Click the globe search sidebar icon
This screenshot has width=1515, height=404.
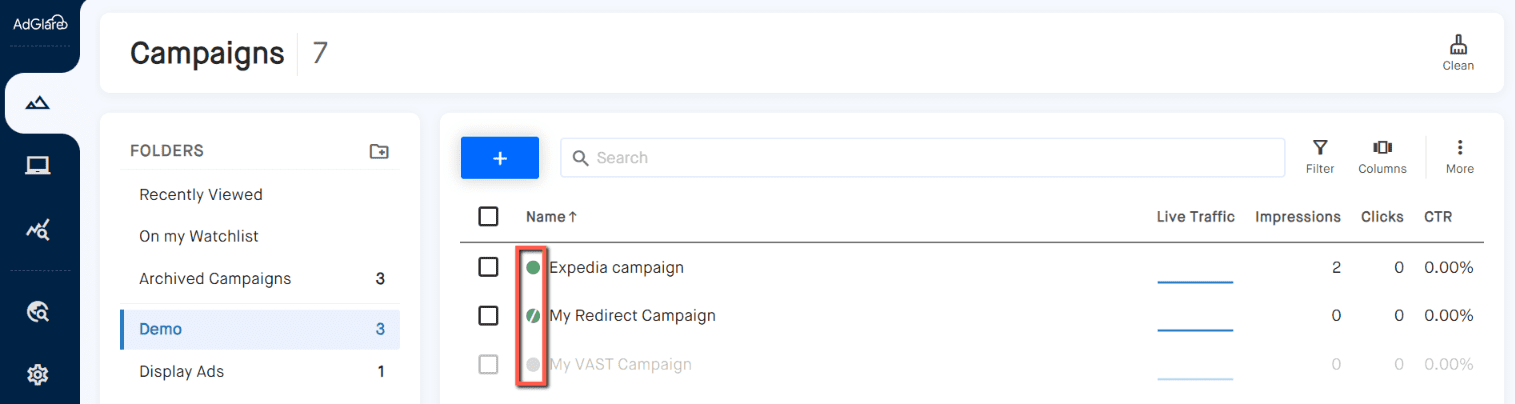38,313
